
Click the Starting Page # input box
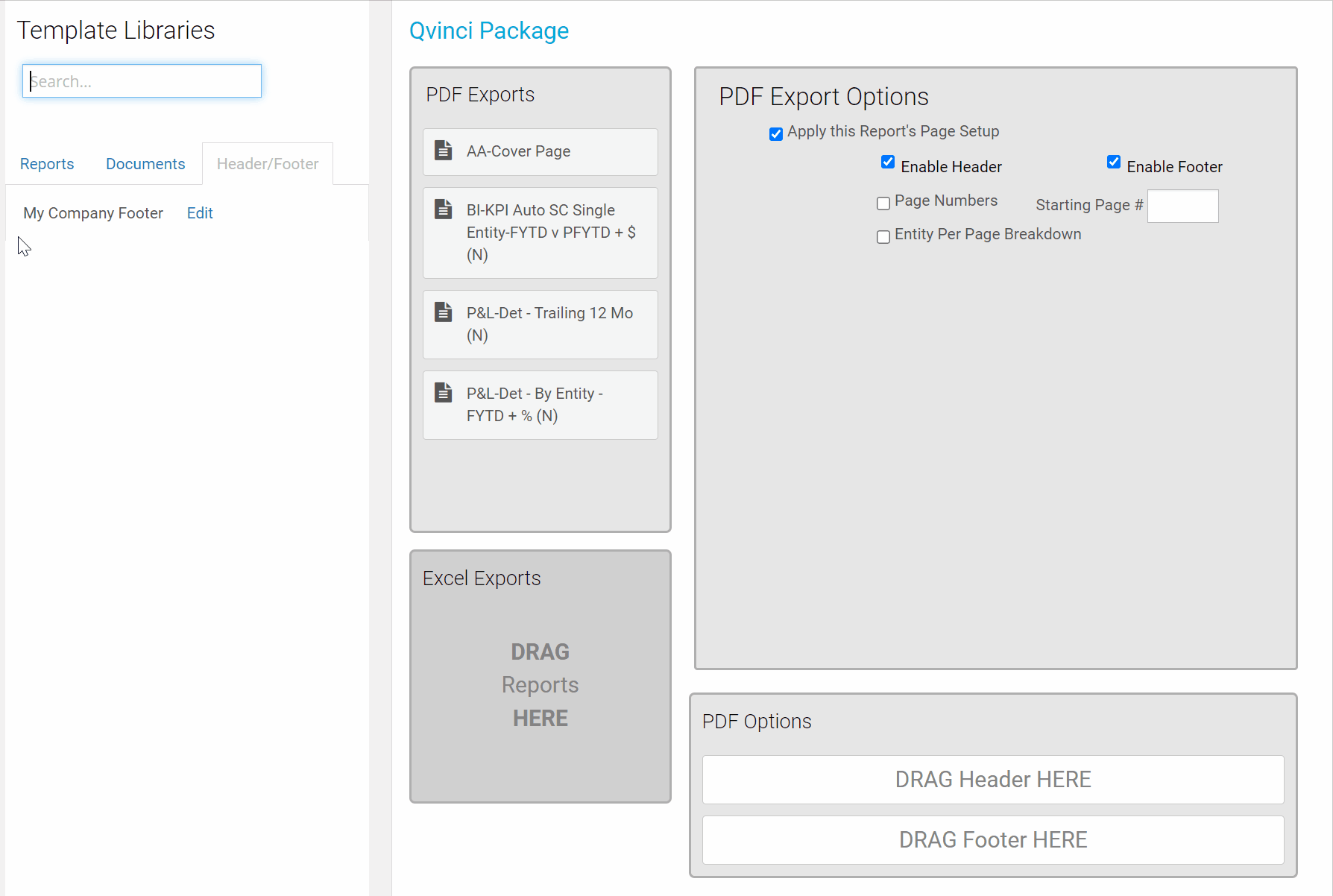[1182, 206]
